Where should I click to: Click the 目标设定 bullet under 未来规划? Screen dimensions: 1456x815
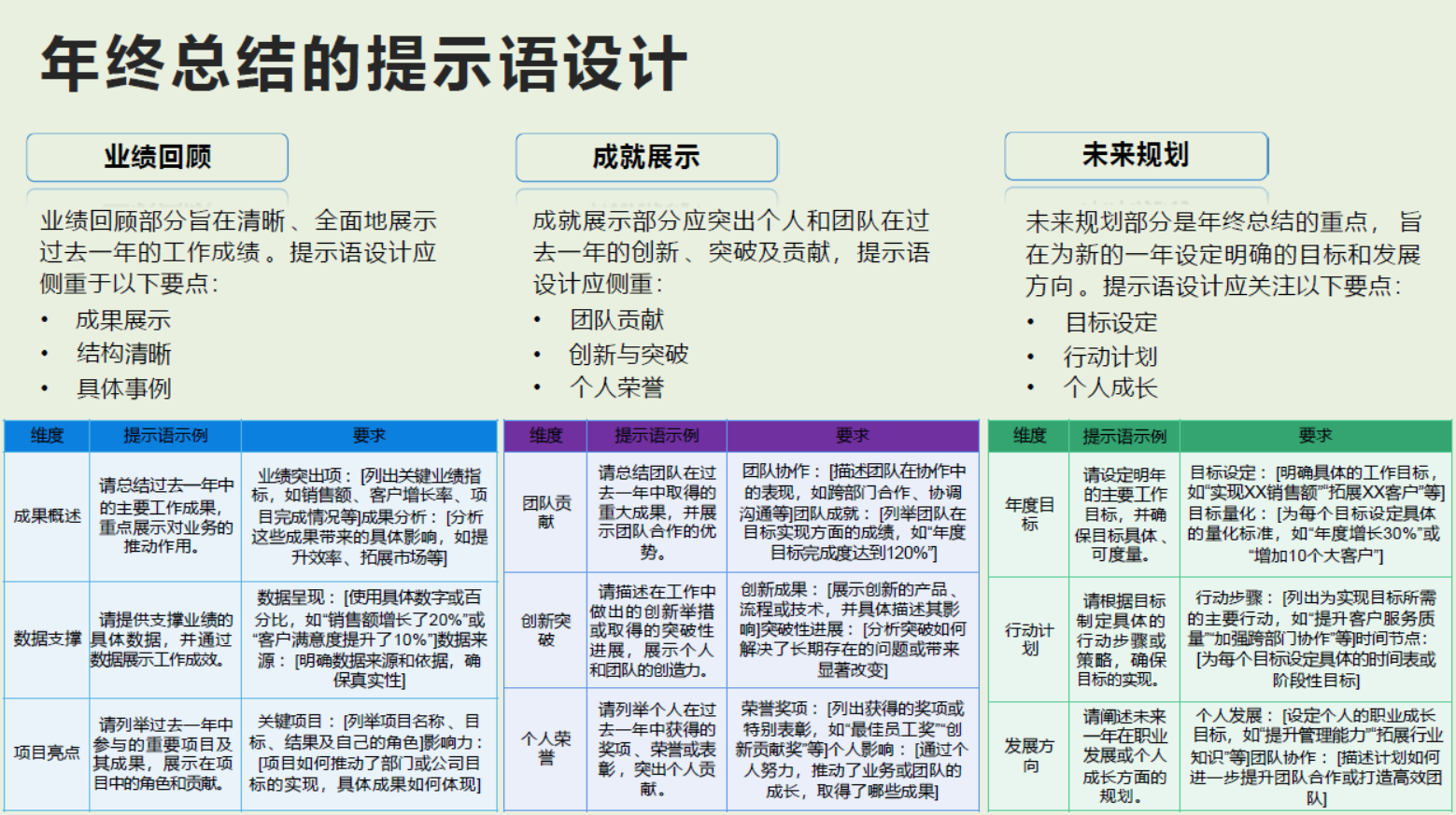[1110, 323]
